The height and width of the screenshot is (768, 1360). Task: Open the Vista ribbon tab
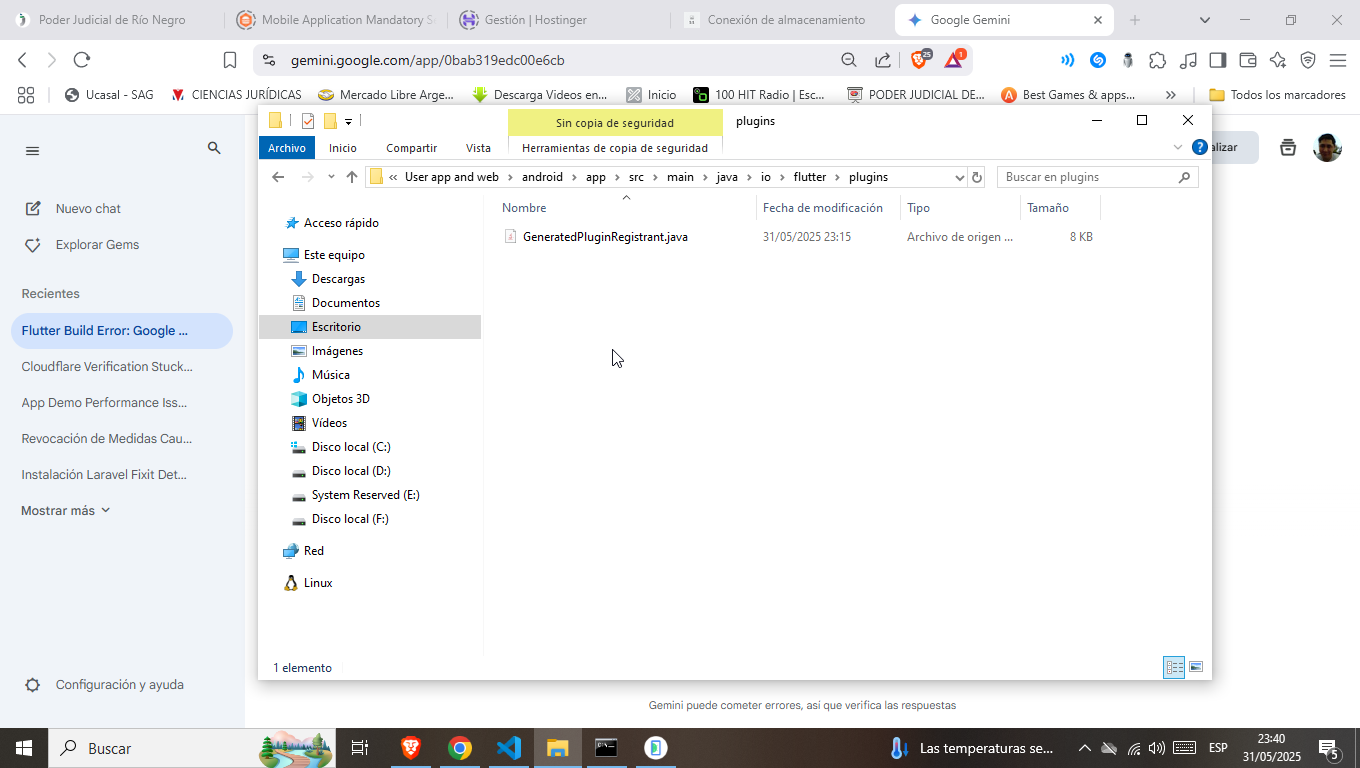tap(478, 148)
